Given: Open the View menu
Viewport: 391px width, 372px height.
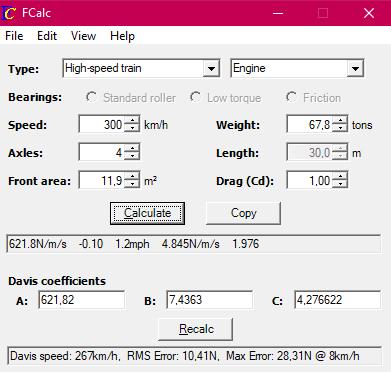Looking at the screenshot, I should tap(83, 36).
